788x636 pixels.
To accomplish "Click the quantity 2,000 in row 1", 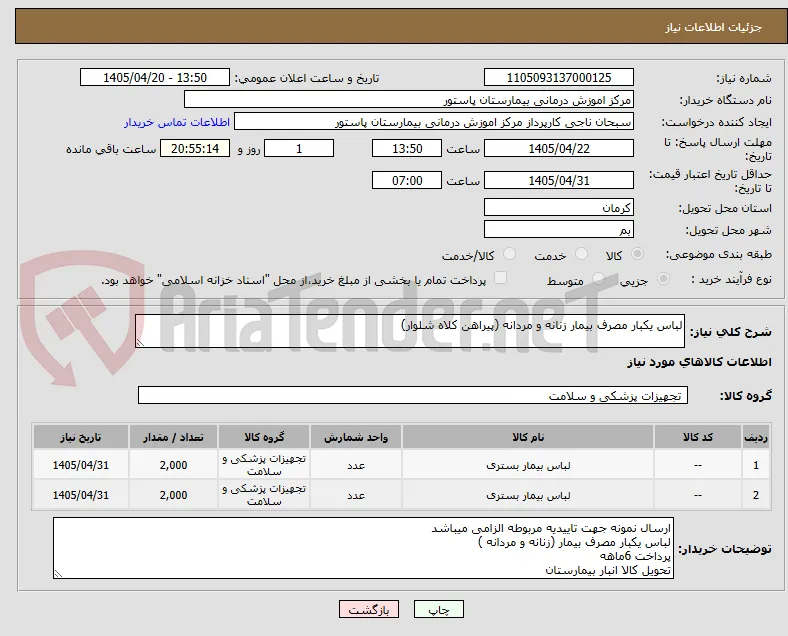I will click(x=173, y=465).
